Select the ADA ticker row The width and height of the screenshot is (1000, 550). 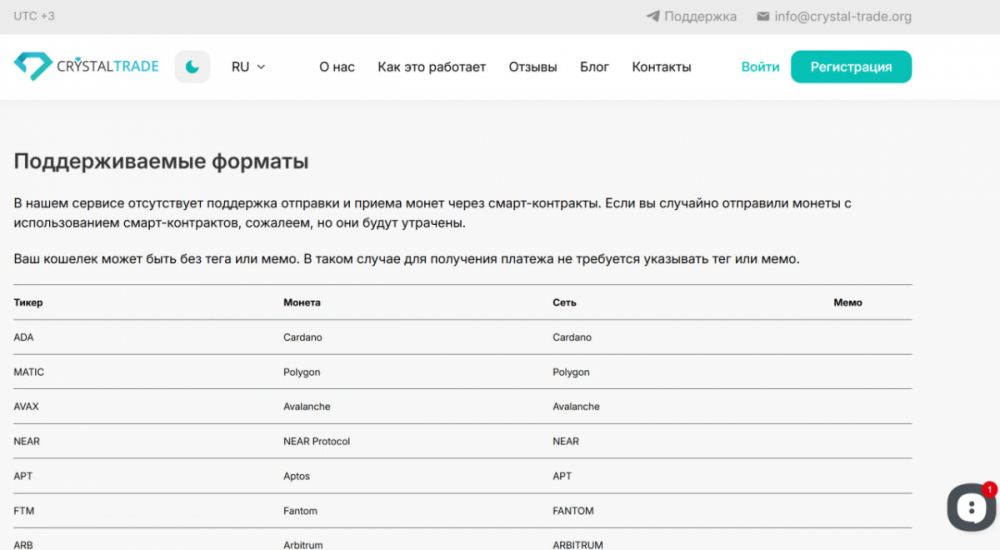click(x=24, y=337)
